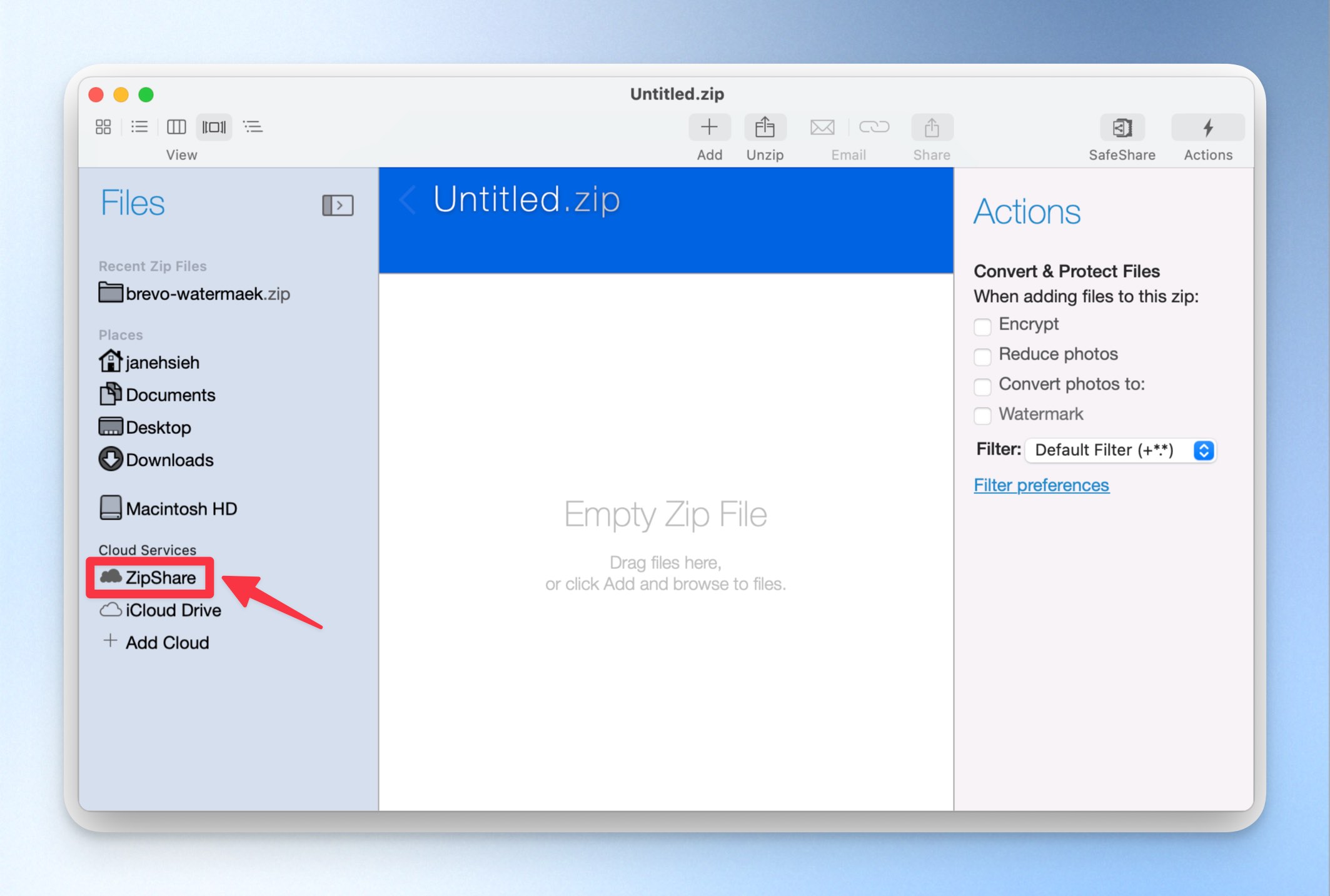Open SafeShare from the toolbar
This screenshot has height=896, width=1330.
point(1122,128)
